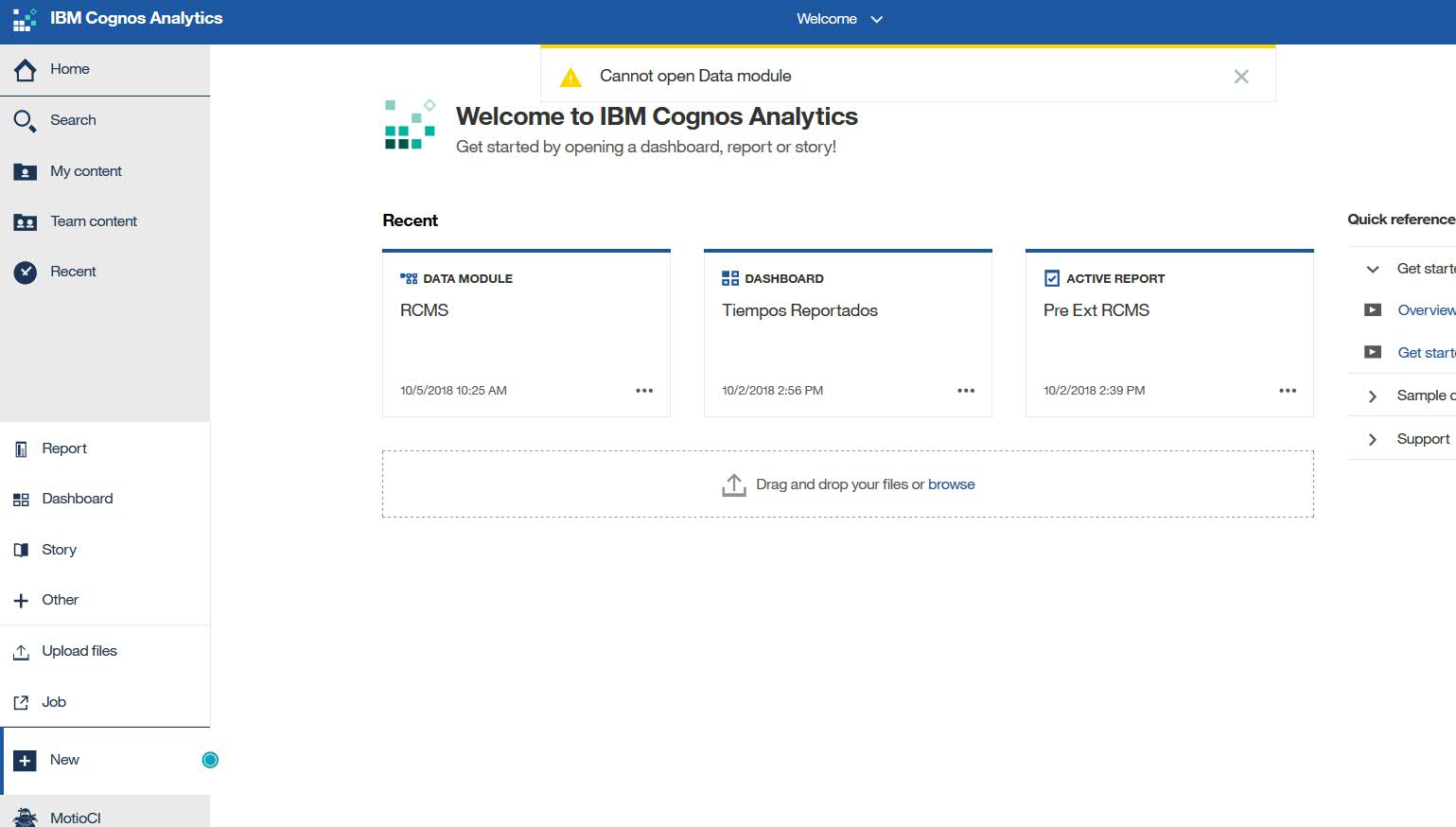Open options for the RCMS data module
Viewport: 1456px width, 827px height.
[x=644, y=390]
